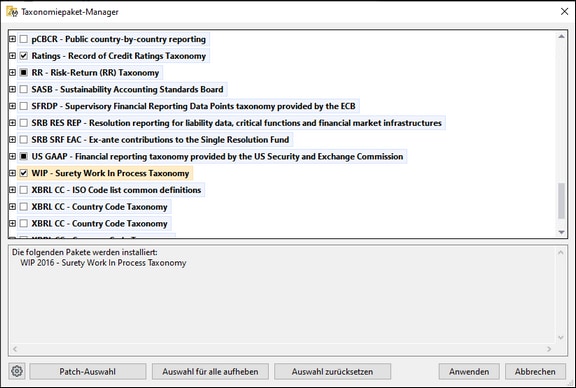The width and height of the screenshot is (576, 388).
Task: Expand the pCBCR tree node
Action: (x=12, y=39)
